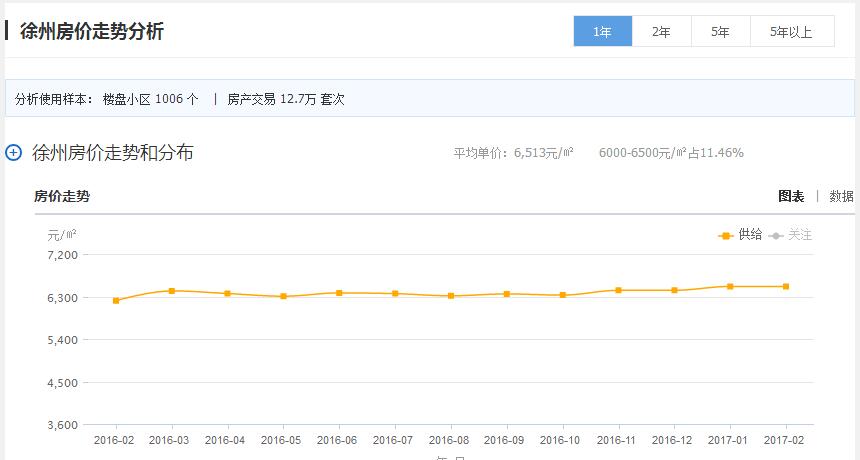The height and width of the screenshot is (460, 860).
Task: Click the 2017-01 data point on the line
Action: (730, 286)
